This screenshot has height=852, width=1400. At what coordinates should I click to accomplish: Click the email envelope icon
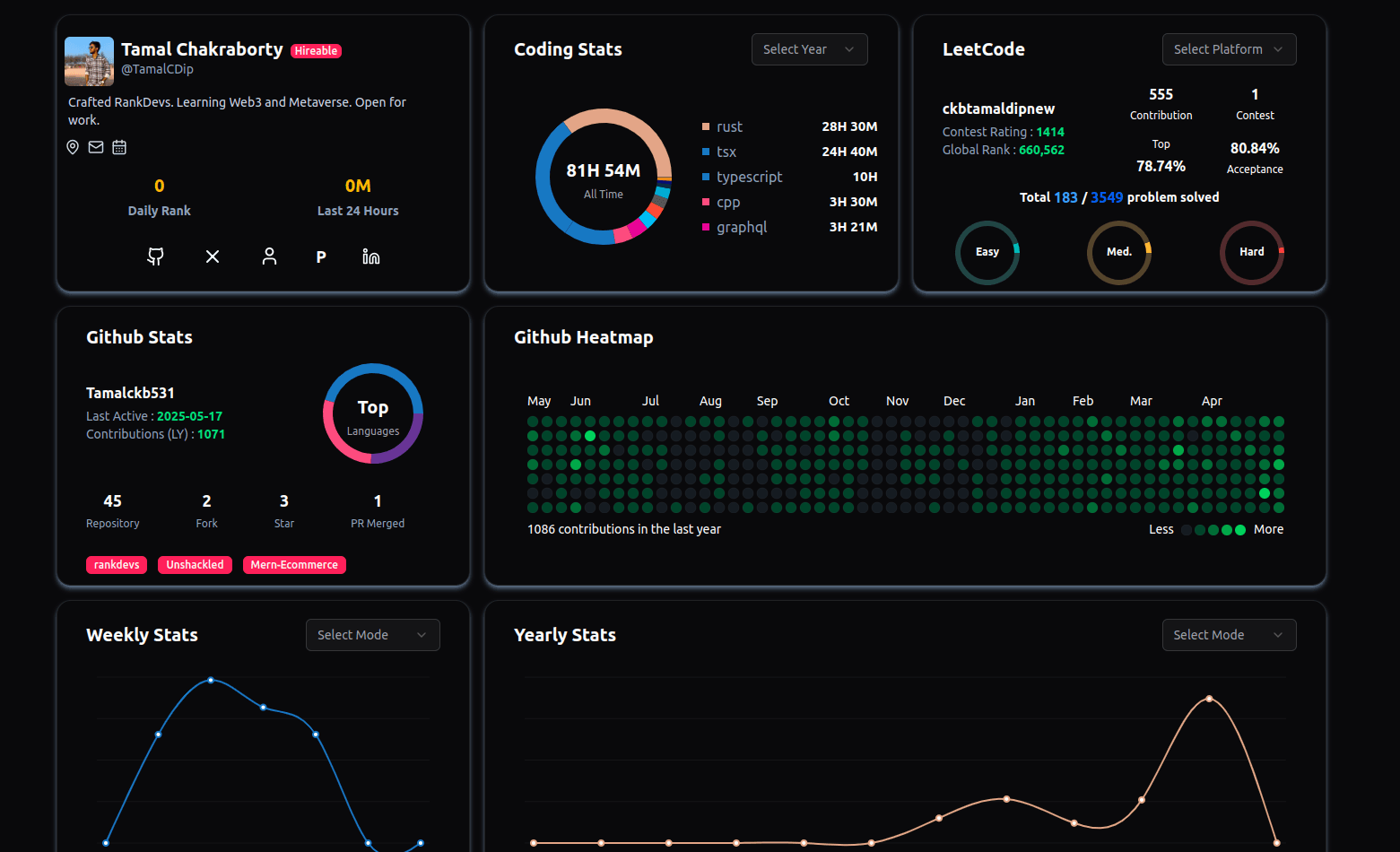[96, 147]
